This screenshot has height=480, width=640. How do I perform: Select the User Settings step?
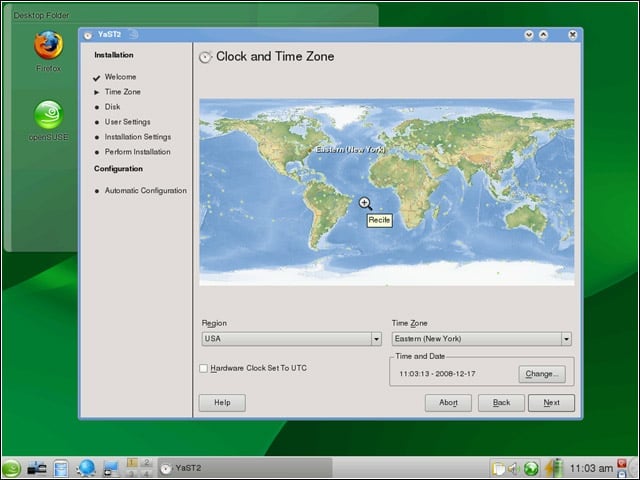[x=127, y=122]
